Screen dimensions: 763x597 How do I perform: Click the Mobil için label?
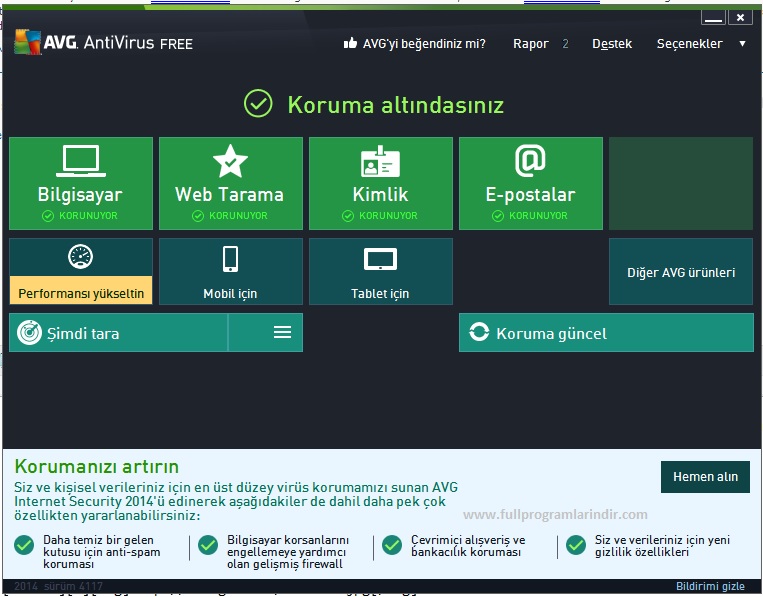(x=230, y=293)
